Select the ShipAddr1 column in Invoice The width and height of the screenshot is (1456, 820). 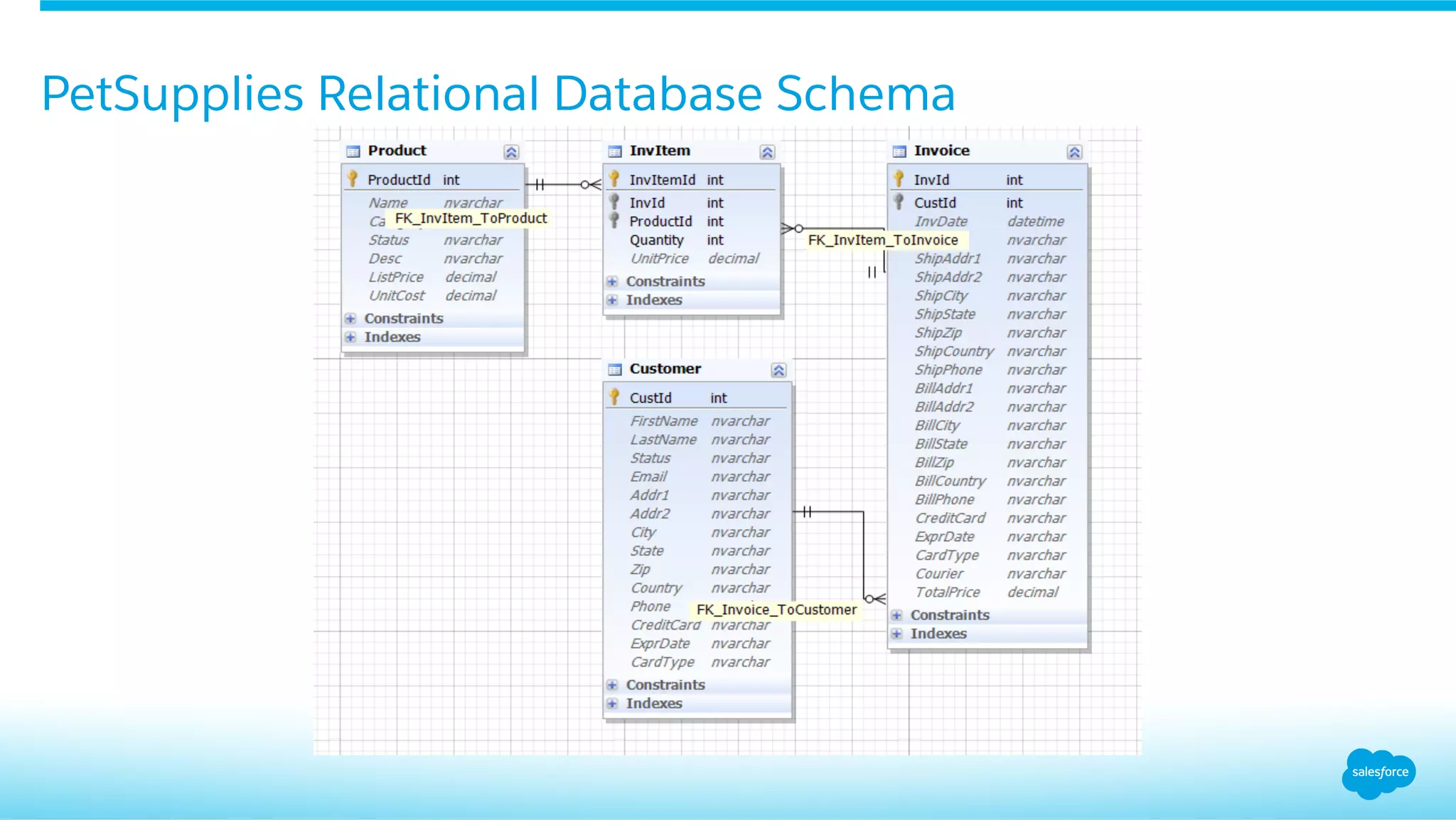click(x=987, y=259)
